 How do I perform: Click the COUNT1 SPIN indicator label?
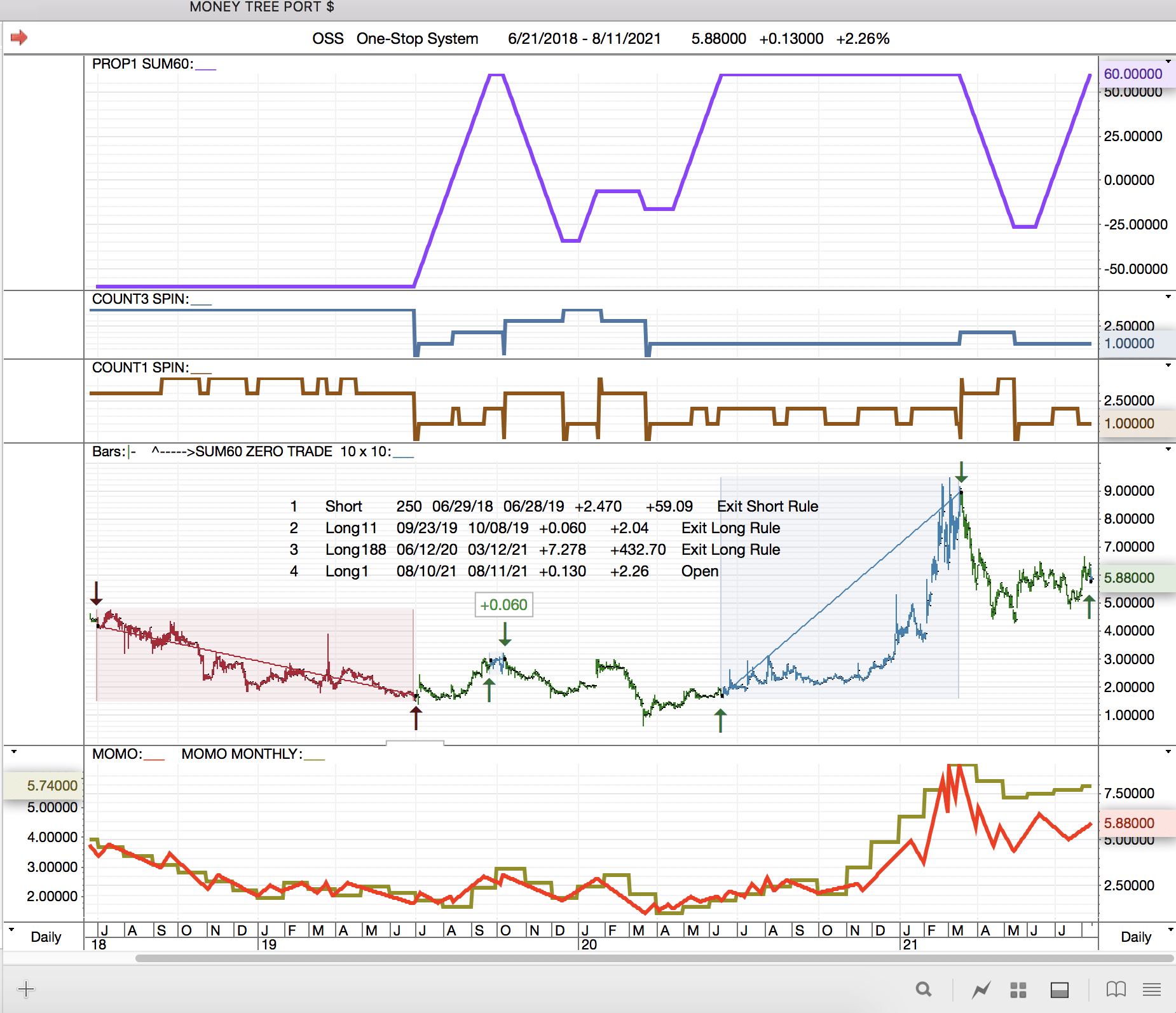coord(140,368)
